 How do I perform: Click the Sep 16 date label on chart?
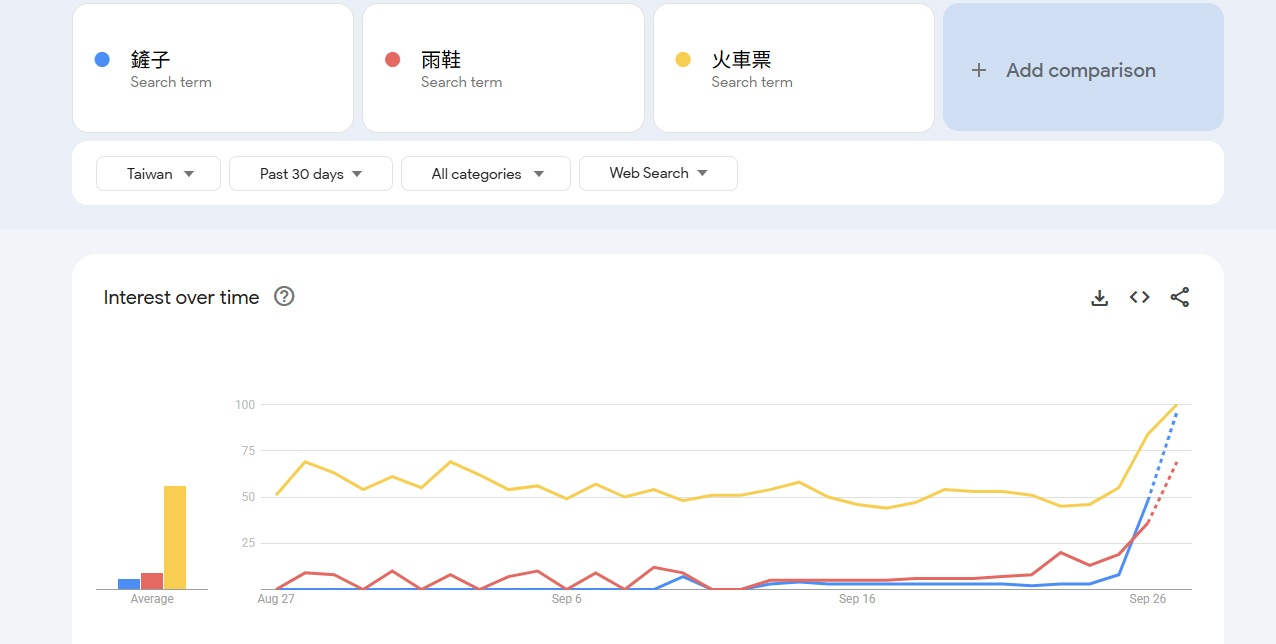pos(856,599)
